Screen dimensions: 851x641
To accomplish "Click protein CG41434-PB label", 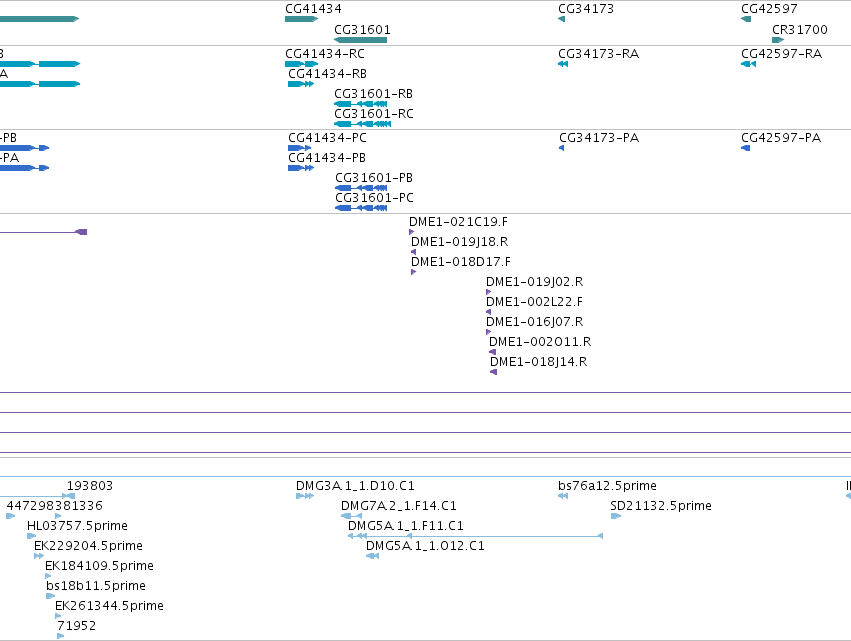I will [x=327, y=158].
